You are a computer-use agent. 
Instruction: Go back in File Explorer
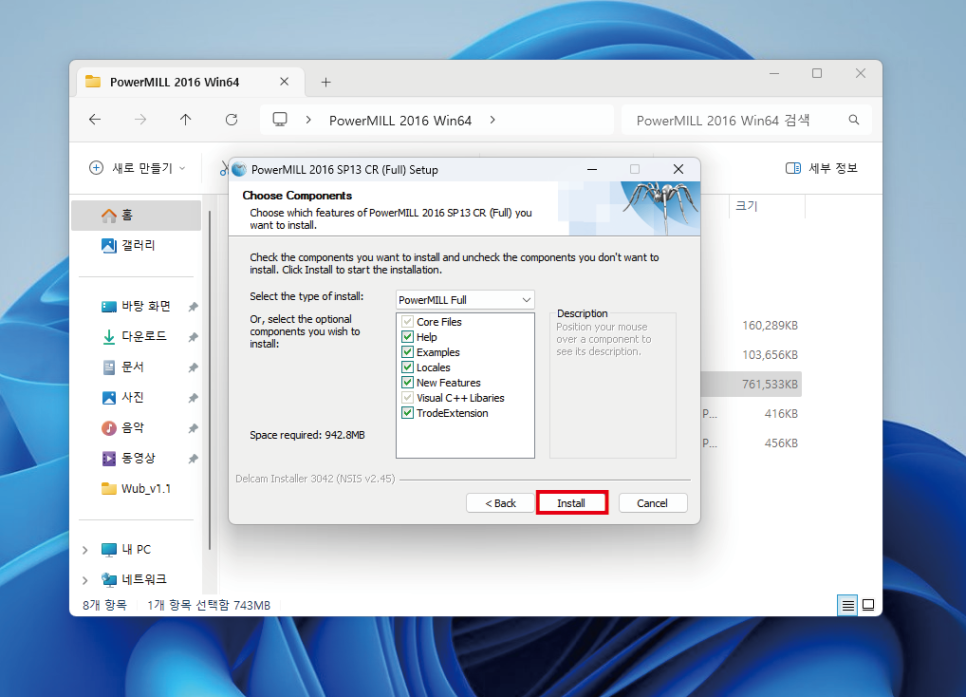pyautogui.click(x=95, y=120)
